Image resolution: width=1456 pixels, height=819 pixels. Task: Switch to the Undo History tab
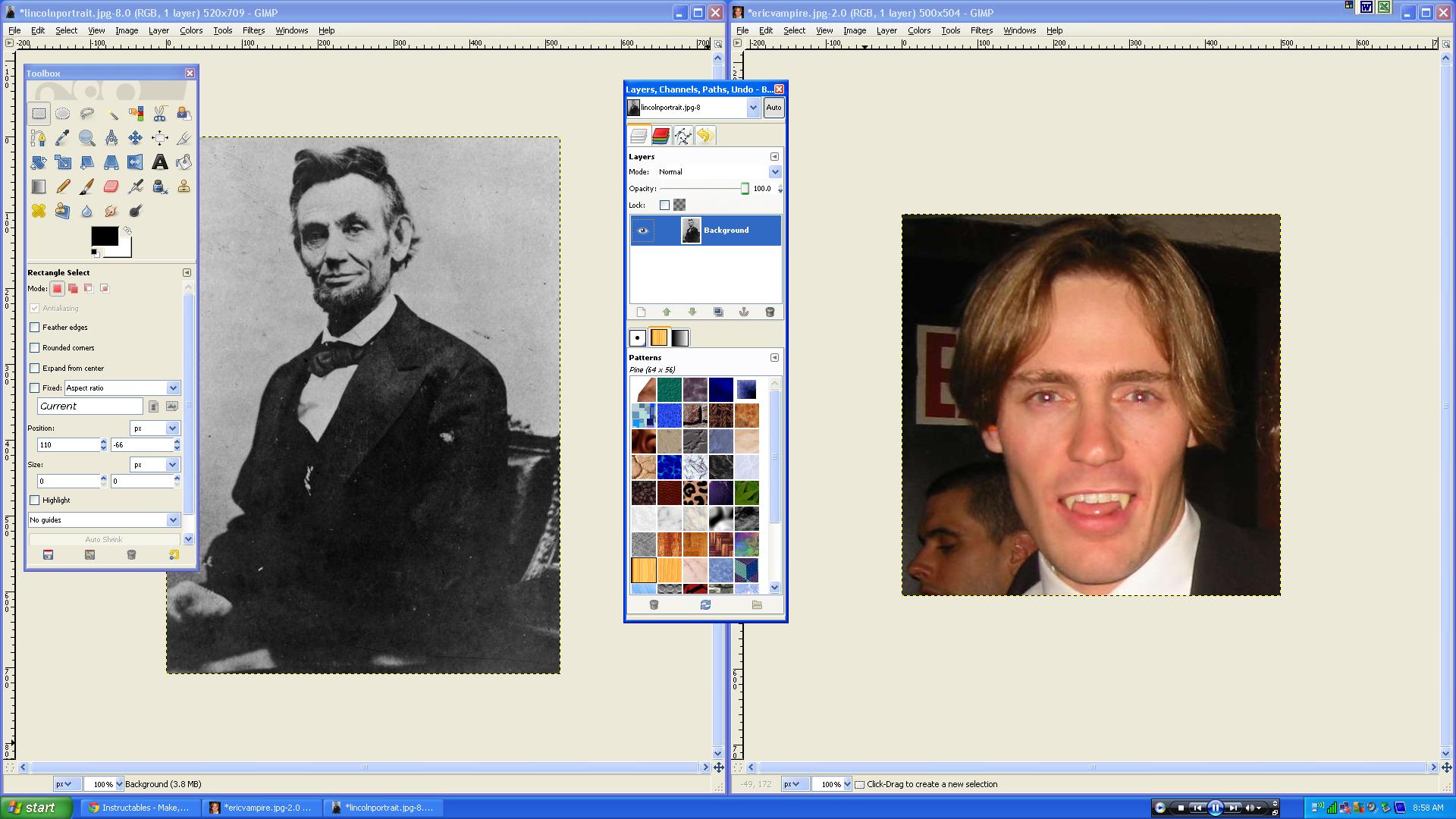(x=704, y=136)
